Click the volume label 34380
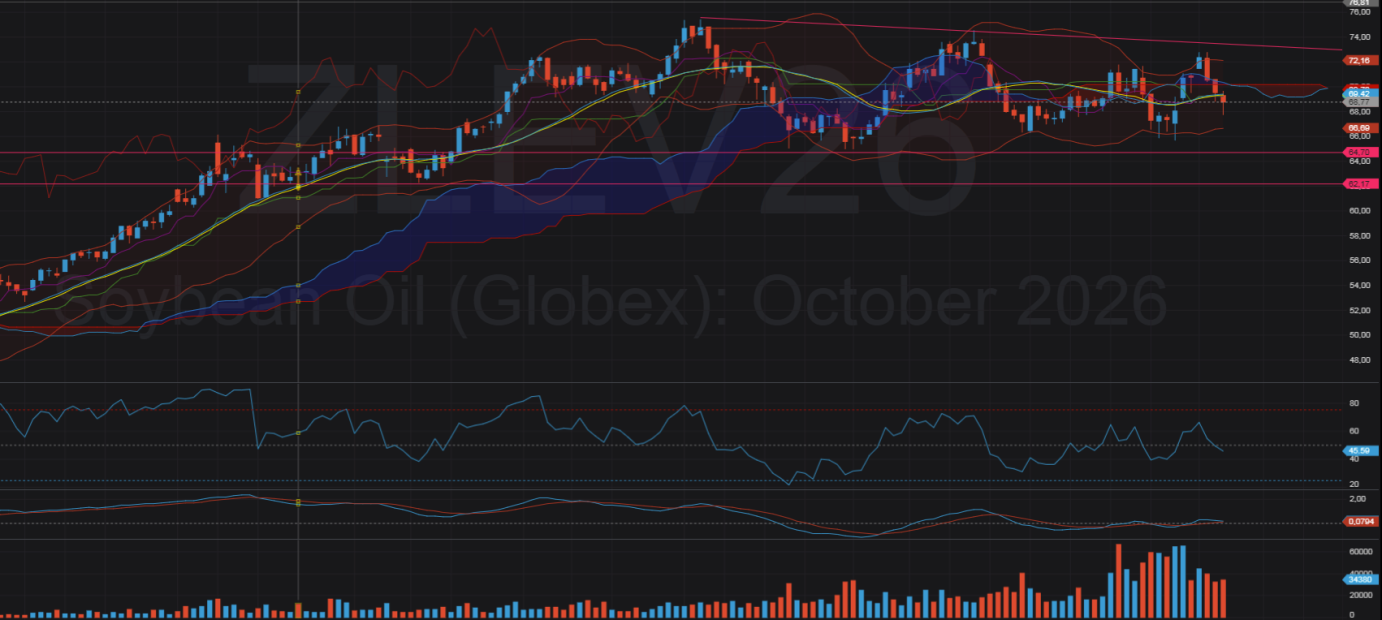This screenshot has width=1382, height=620. [1358, 579]
